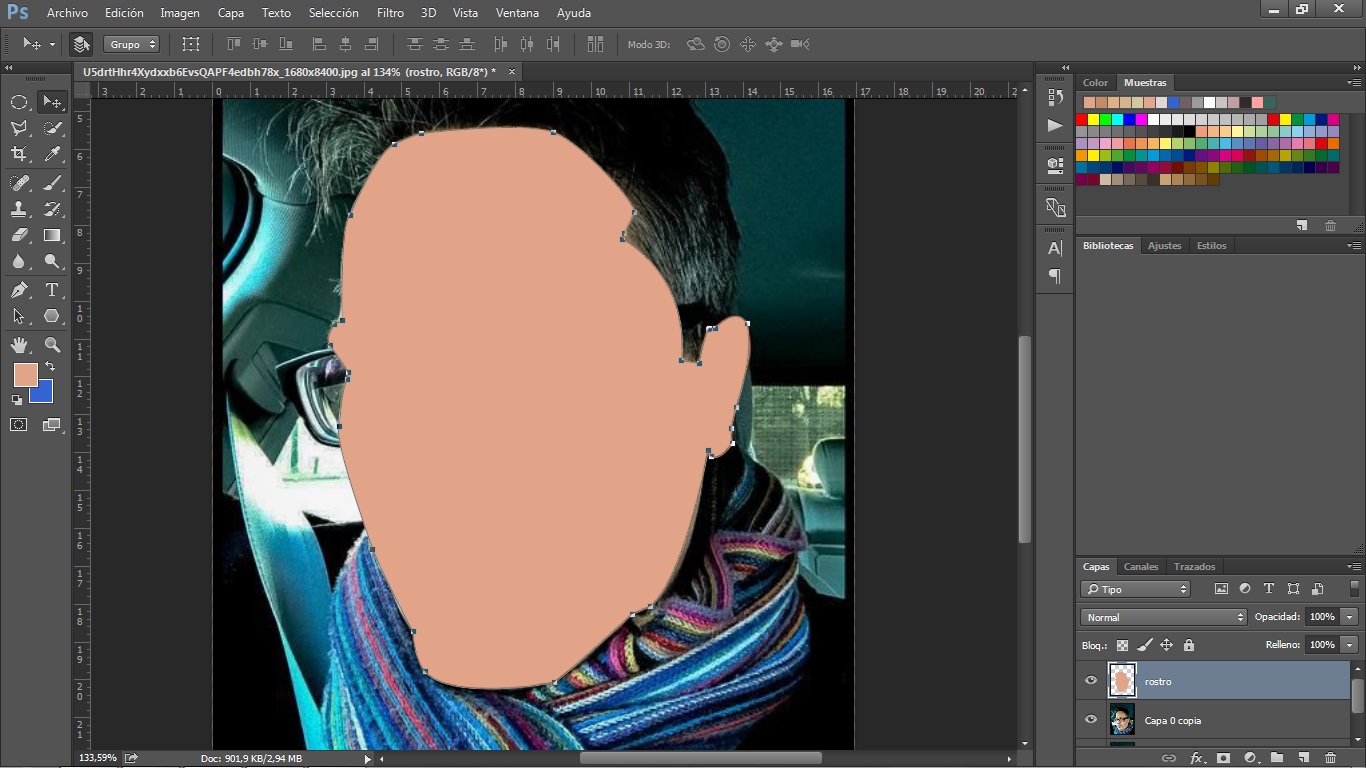Image resolution: width=1366 pixels, height=768 pixels.
Task: Toggle lock all for layer
Action: [x=1188, y=645]
